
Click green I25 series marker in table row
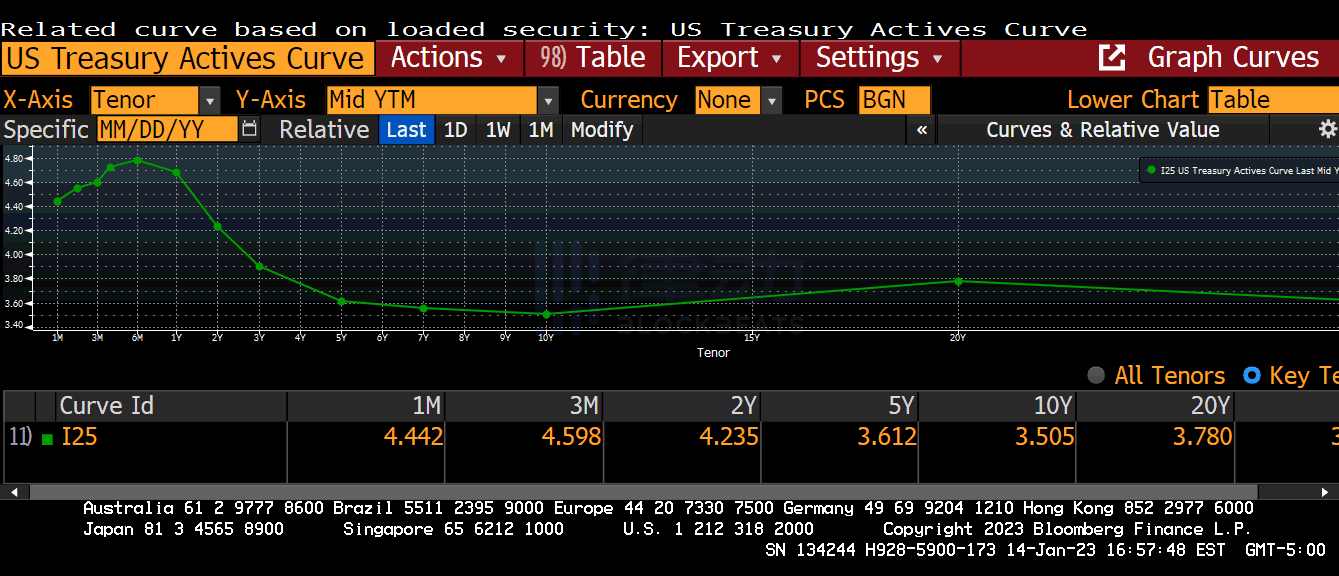click(x=47, y=438)
